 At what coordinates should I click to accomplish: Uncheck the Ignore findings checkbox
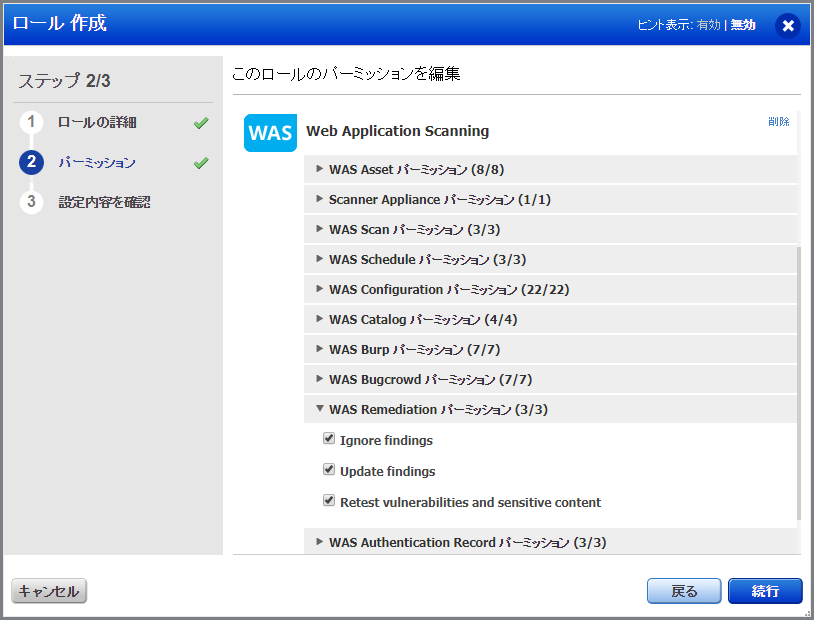coord(329,439)
